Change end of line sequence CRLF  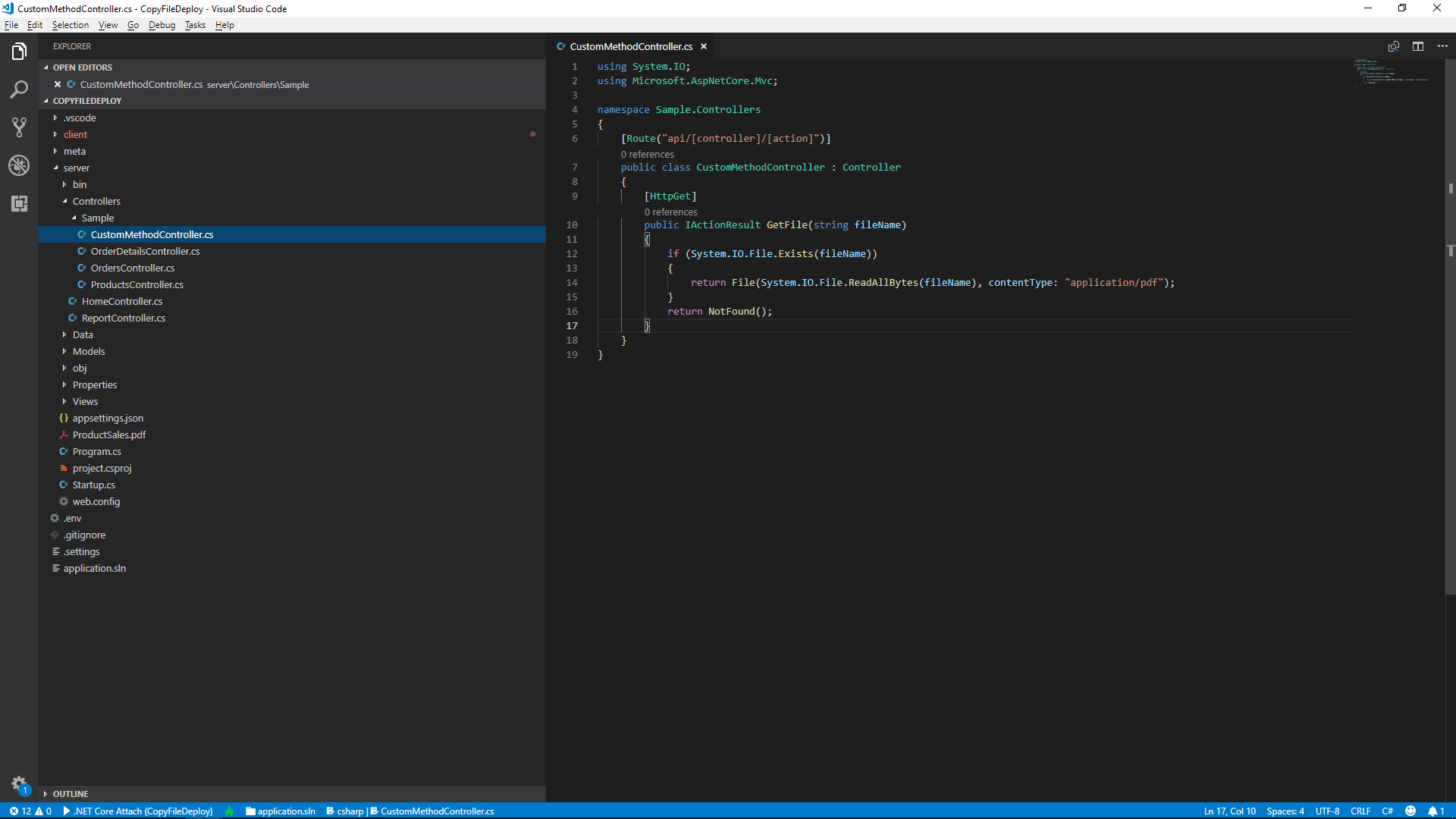pos(1360,811)
